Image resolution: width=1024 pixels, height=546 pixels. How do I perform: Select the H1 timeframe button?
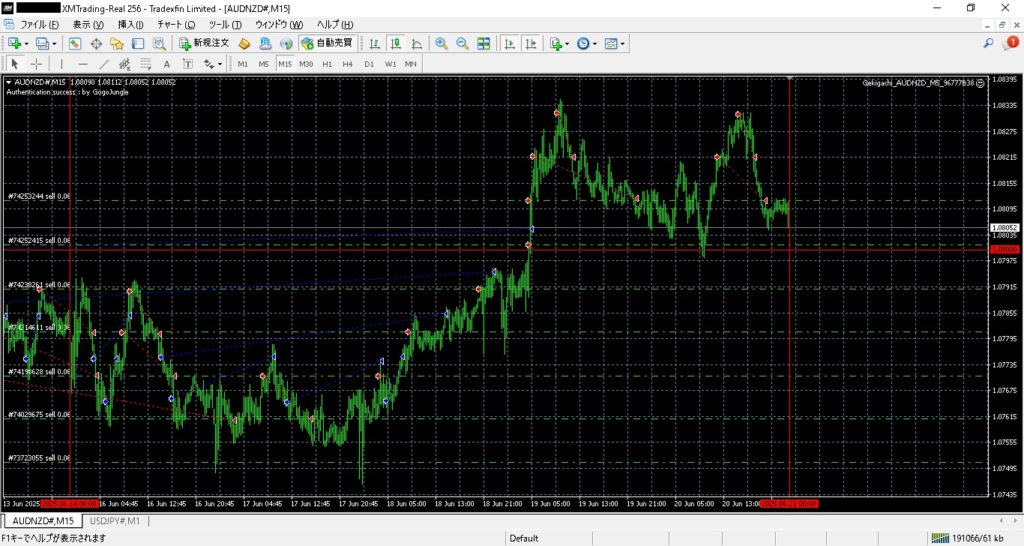point(327,64)
